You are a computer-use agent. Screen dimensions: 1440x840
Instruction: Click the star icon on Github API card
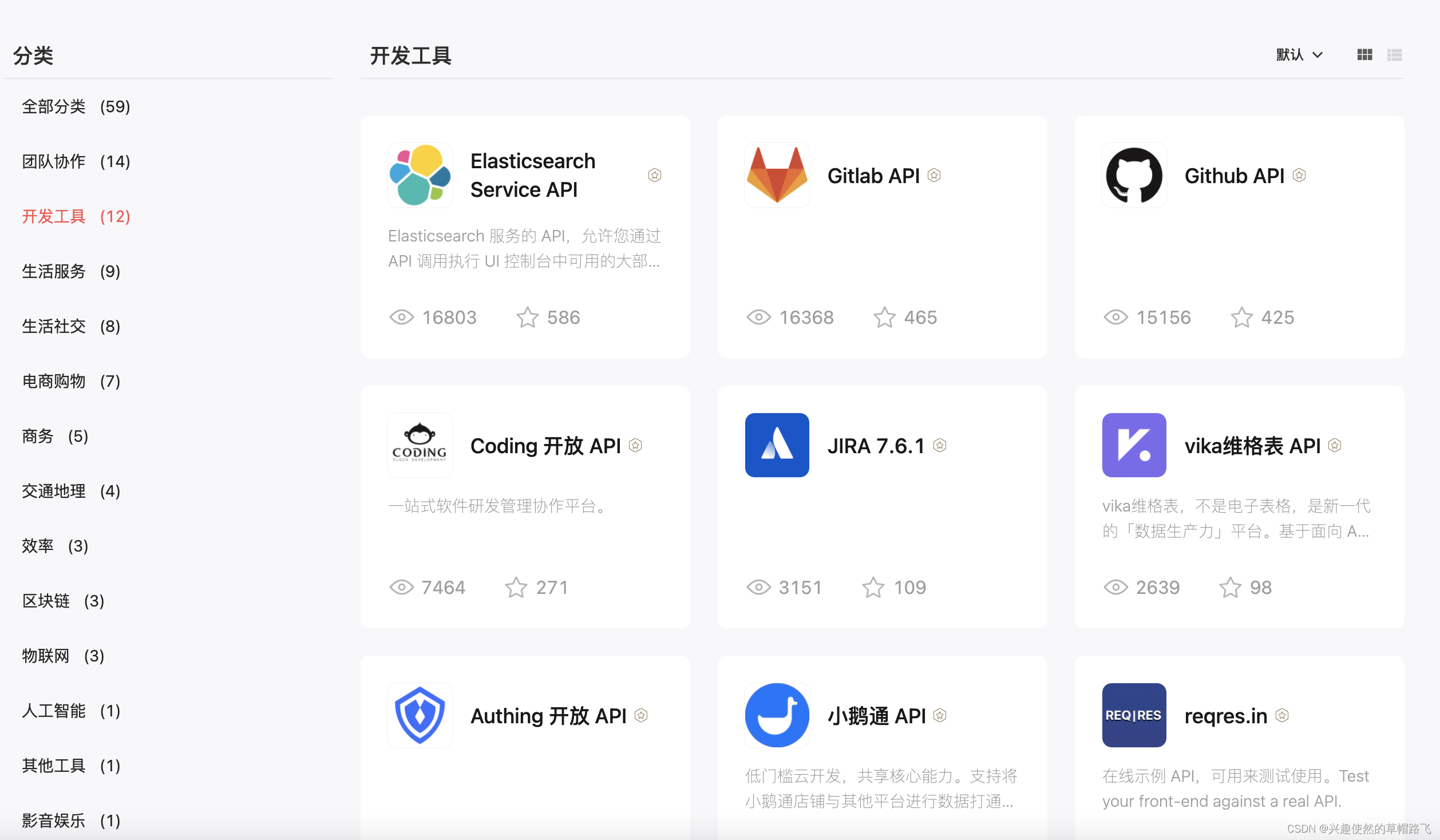click(x=1242, y=317)
